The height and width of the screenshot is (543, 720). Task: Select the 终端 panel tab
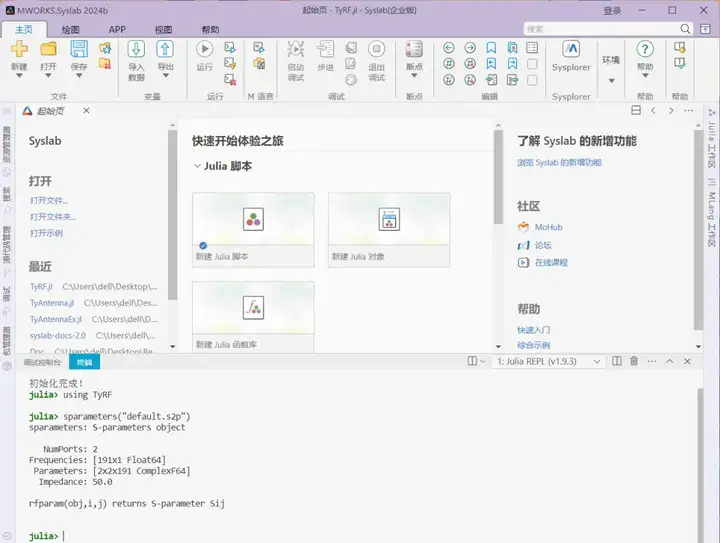[x=84, y=362]
